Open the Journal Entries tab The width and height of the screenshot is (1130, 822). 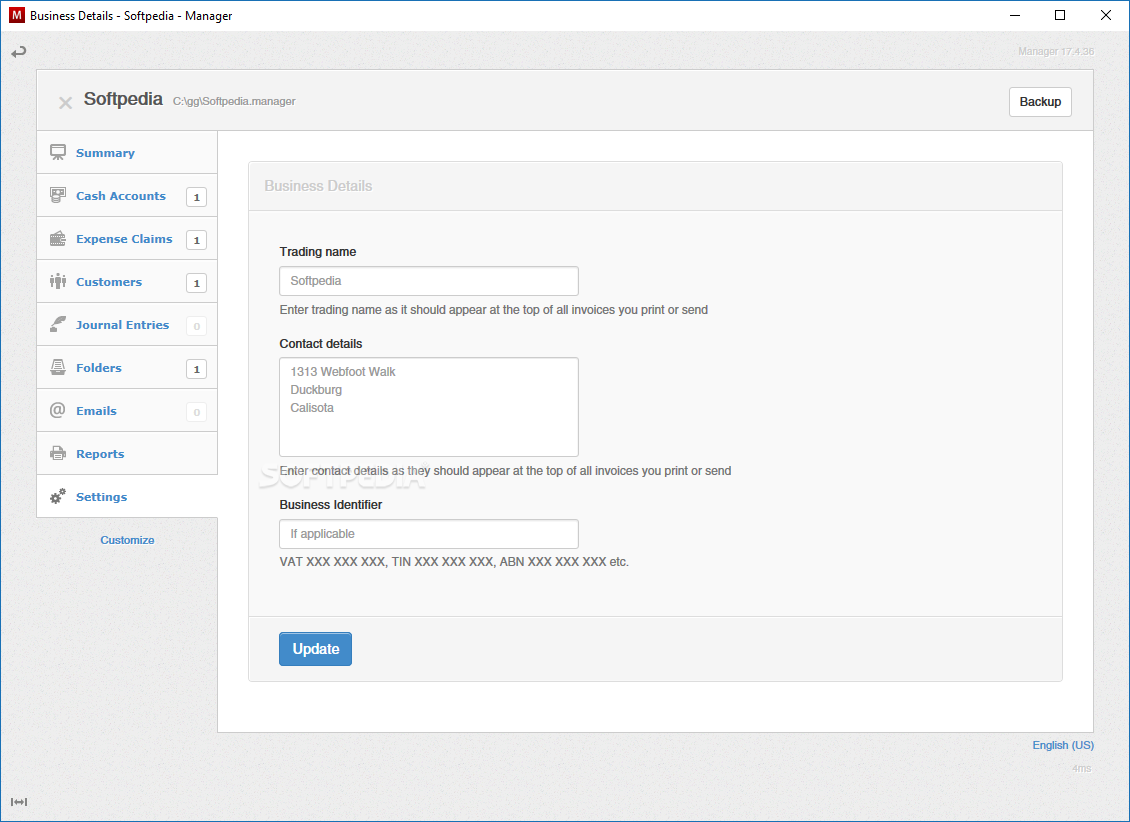127,324
